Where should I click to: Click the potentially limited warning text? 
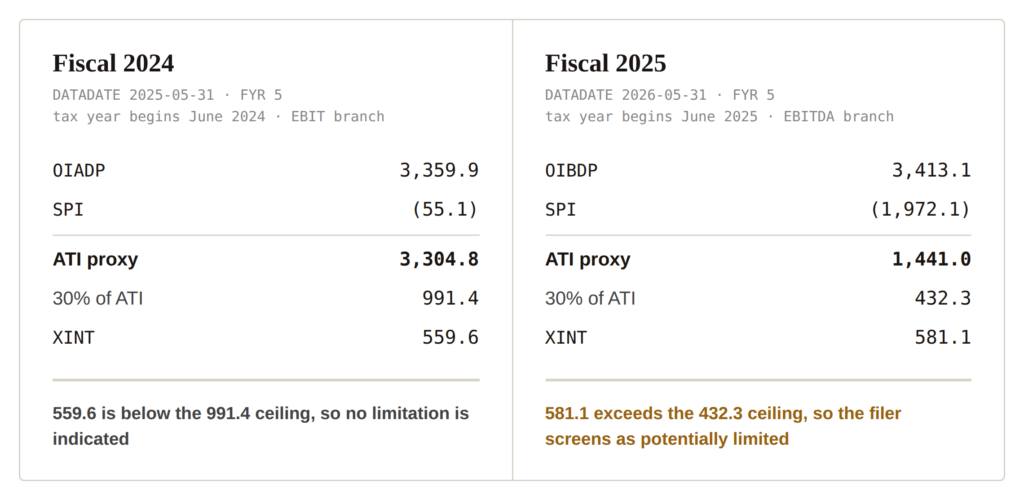(723, 426)
